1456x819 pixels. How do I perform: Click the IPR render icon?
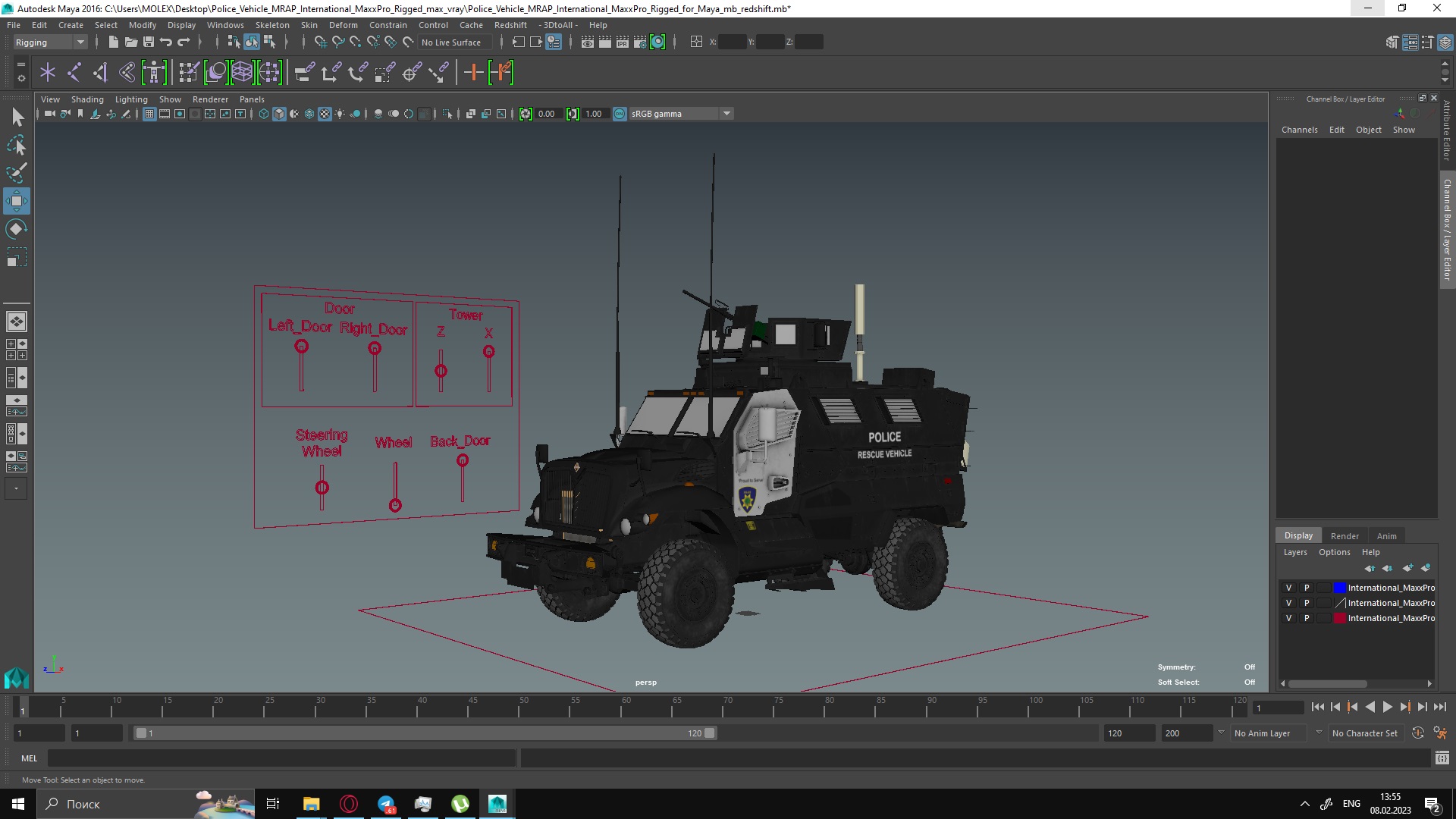[622, 42]
